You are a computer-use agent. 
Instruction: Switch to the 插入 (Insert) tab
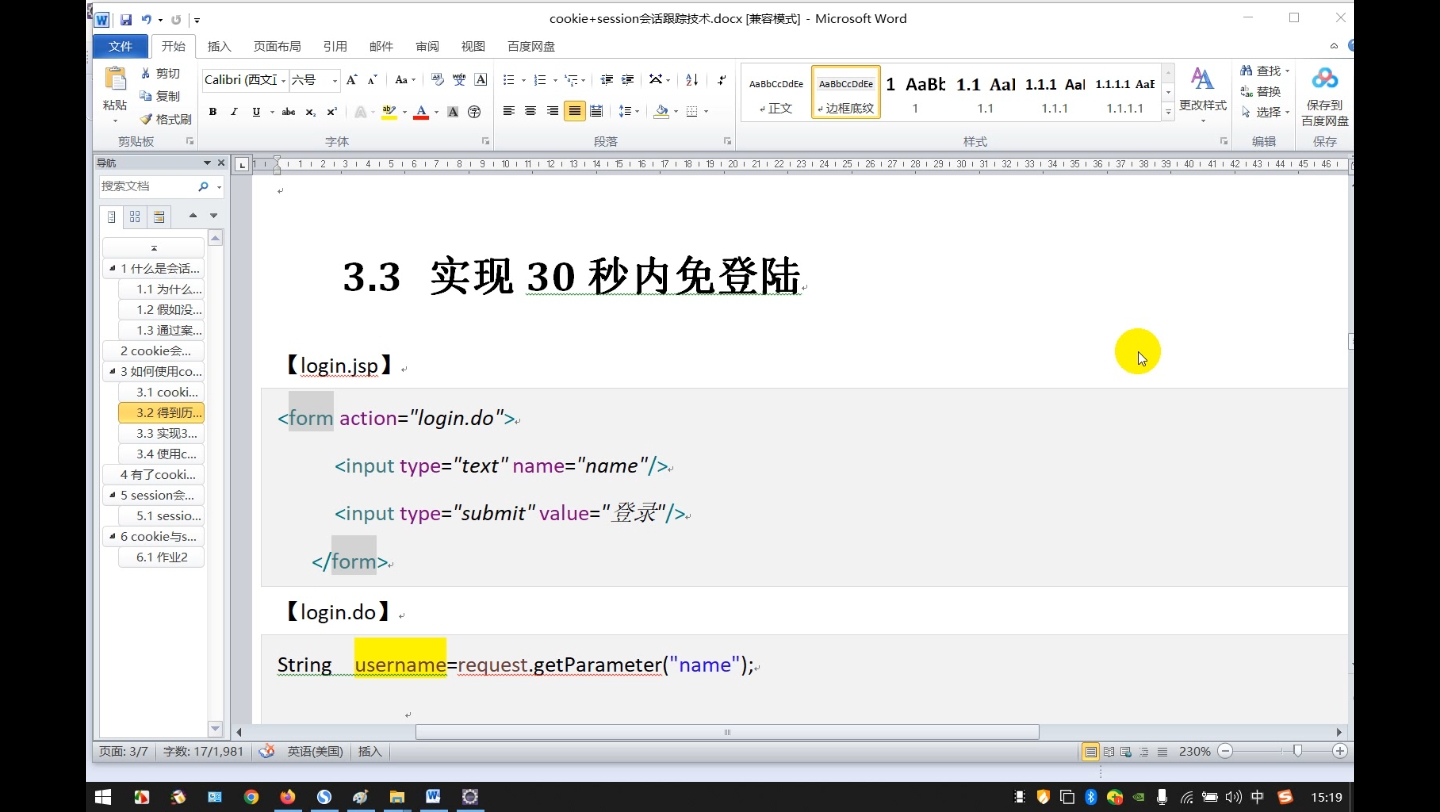pyautogui.click(x=219, y=46)
